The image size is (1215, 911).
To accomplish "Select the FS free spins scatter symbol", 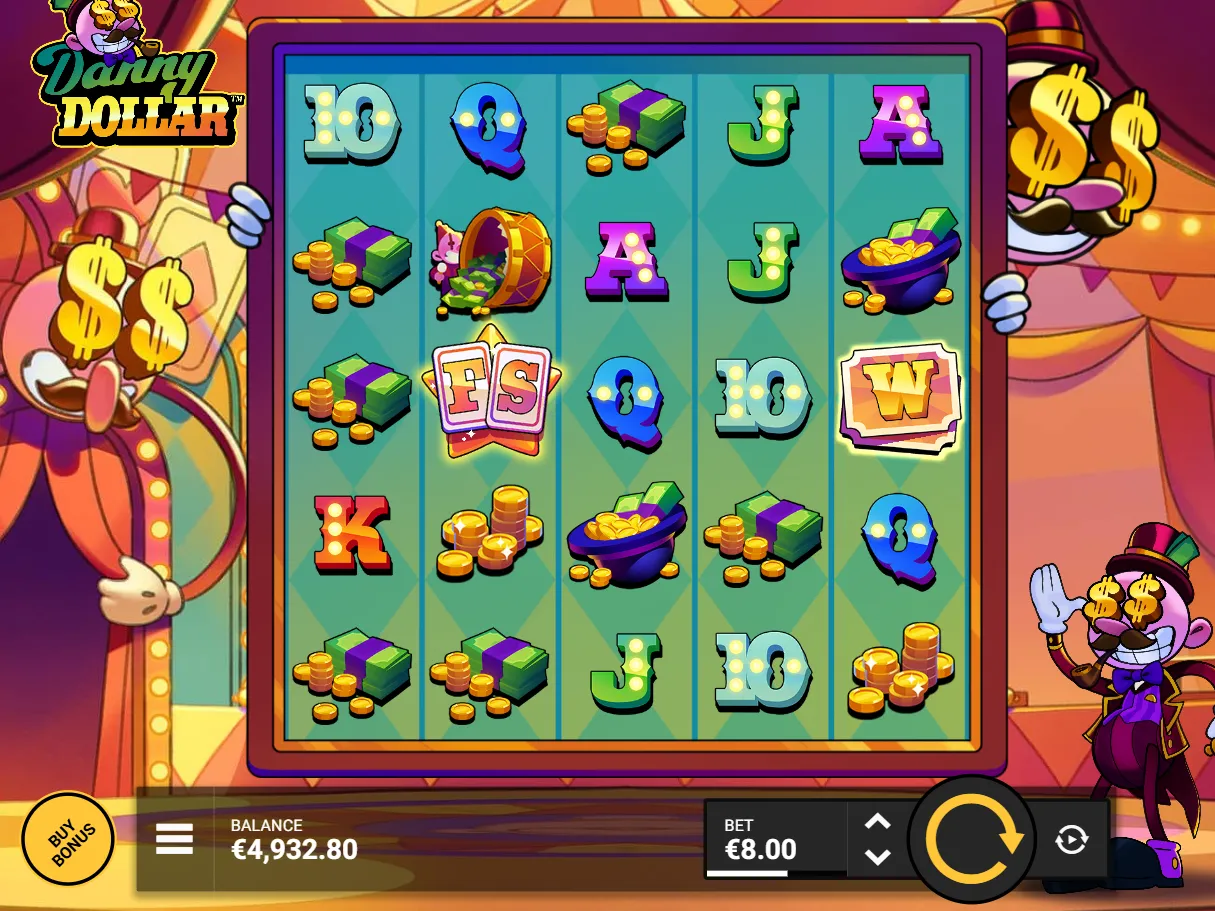I will [x=491, y=391].
